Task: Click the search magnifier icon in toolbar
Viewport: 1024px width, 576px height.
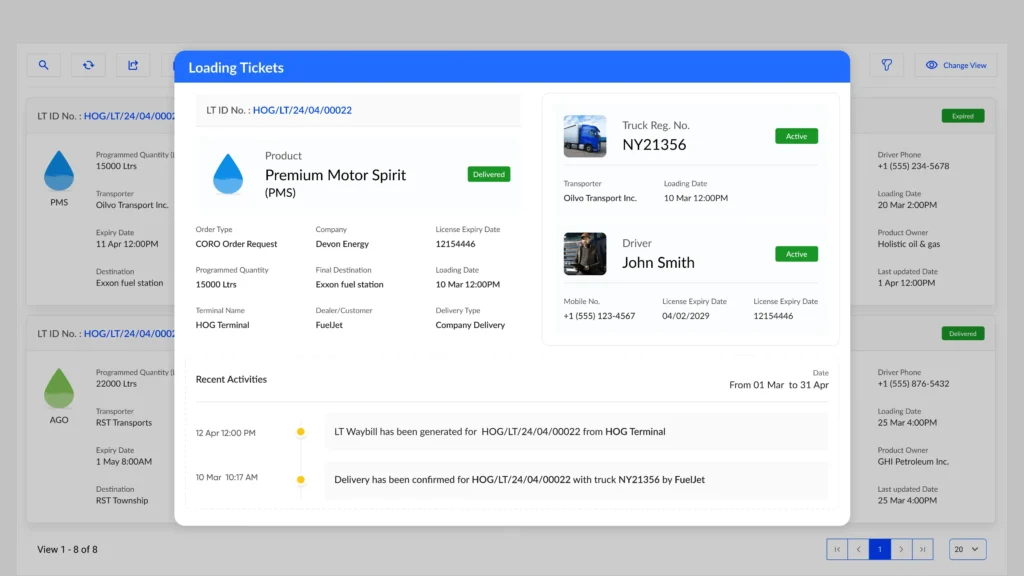Action: (43, 65)
